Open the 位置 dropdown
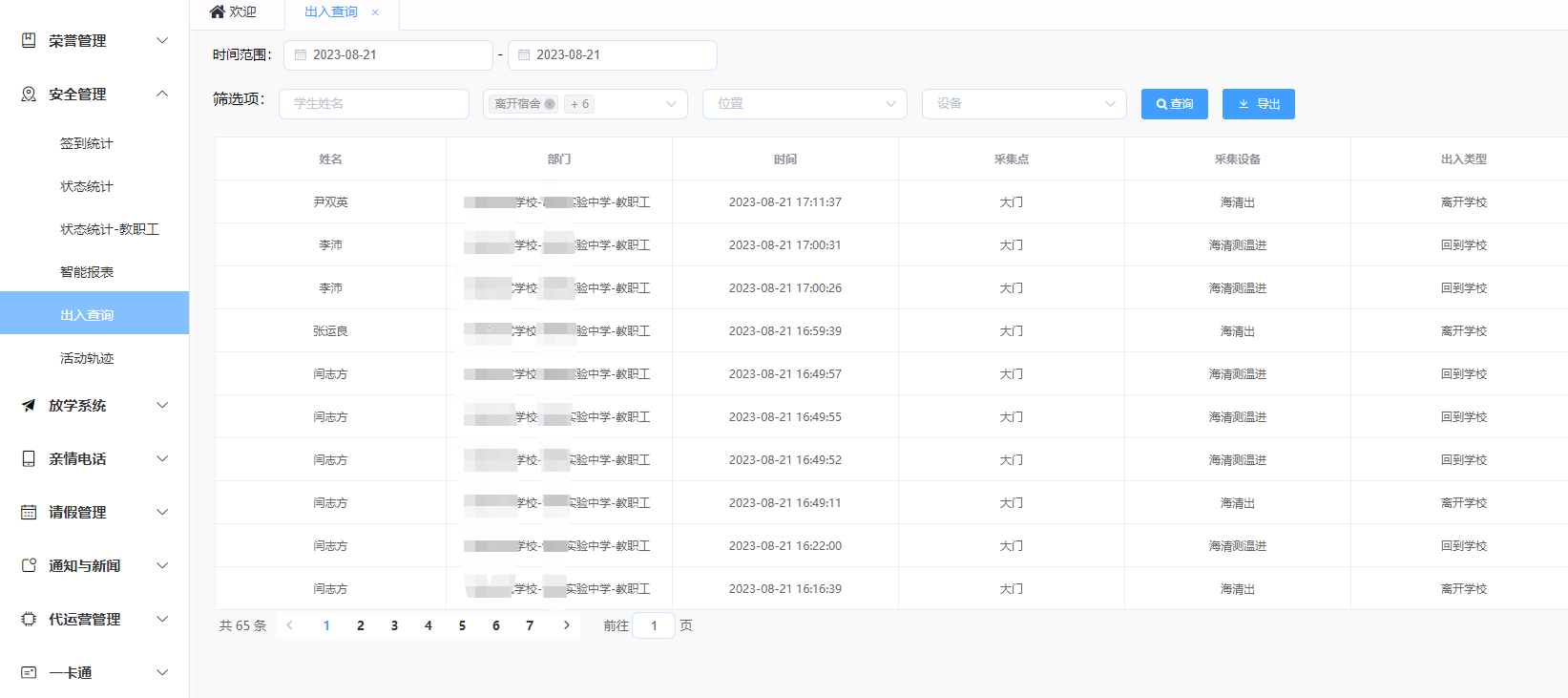Viewport: 1568px width, 698px height. coord(805,104)
